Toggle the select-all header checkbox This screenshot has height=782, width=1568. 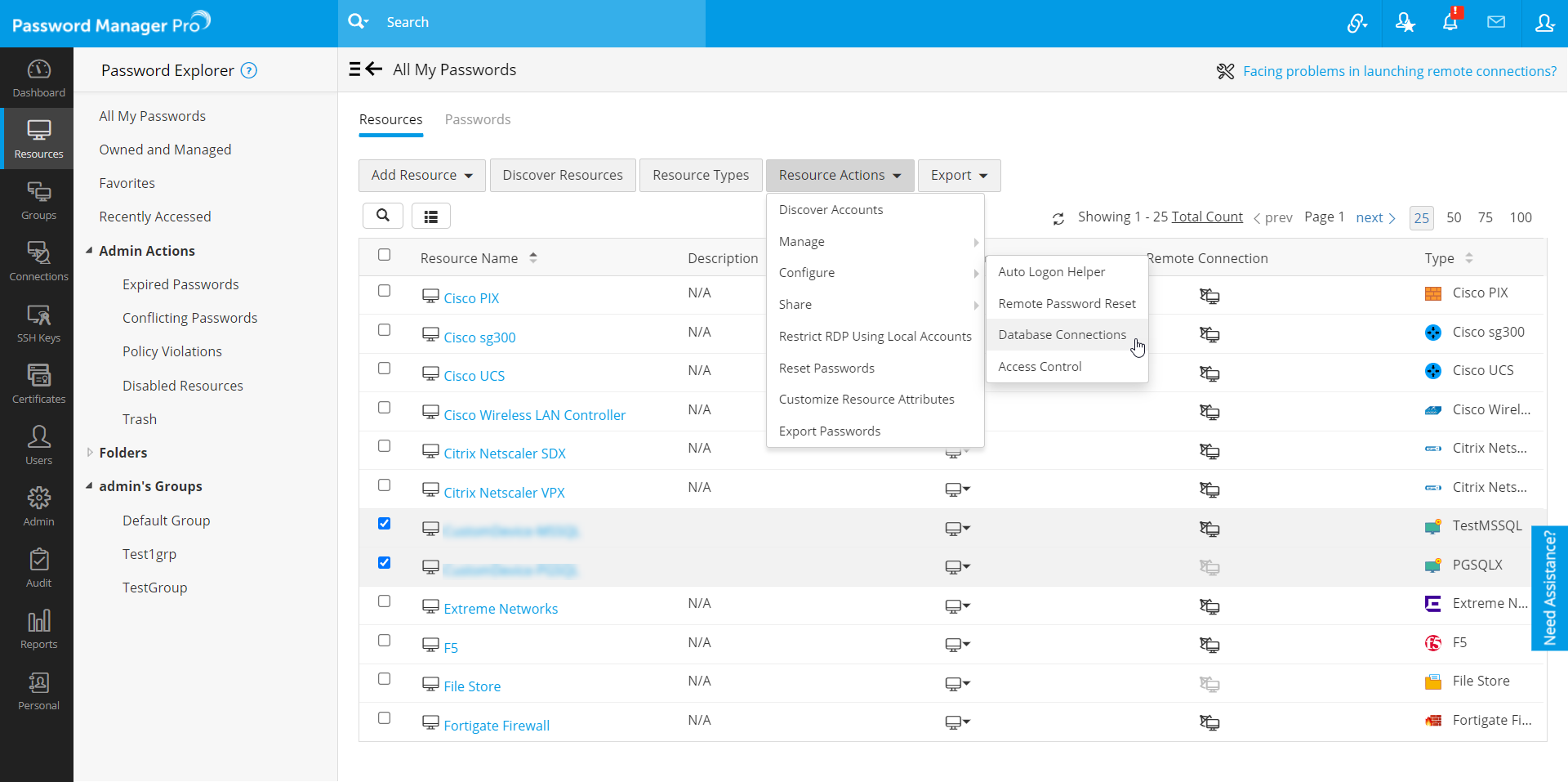coord(384,255)
